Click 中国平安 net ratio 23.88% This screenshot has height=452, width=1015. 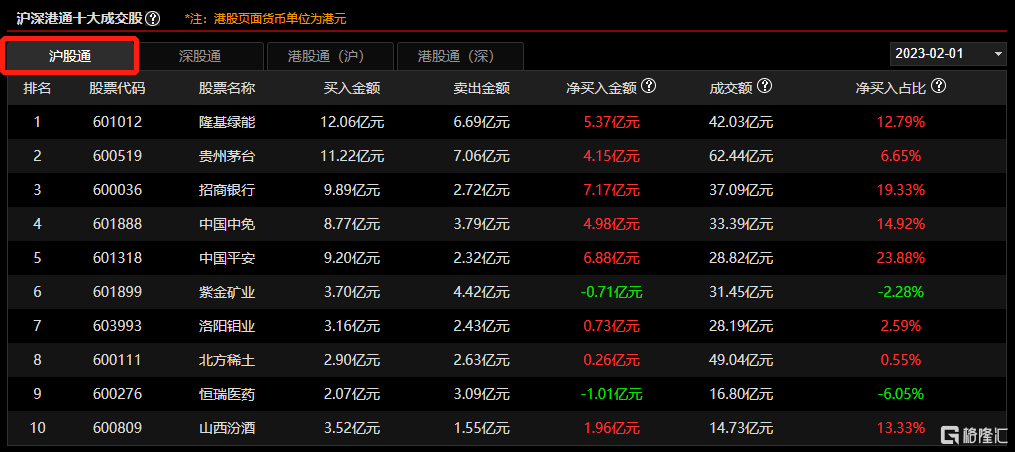900,258
